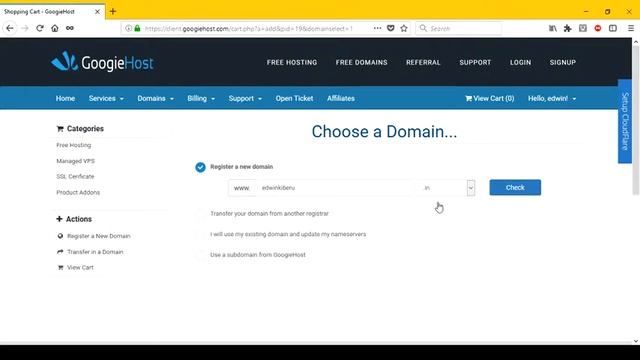Click the page vertical scrollbar thumb
This screenshot has height=360, width=640.
[636, 120]
